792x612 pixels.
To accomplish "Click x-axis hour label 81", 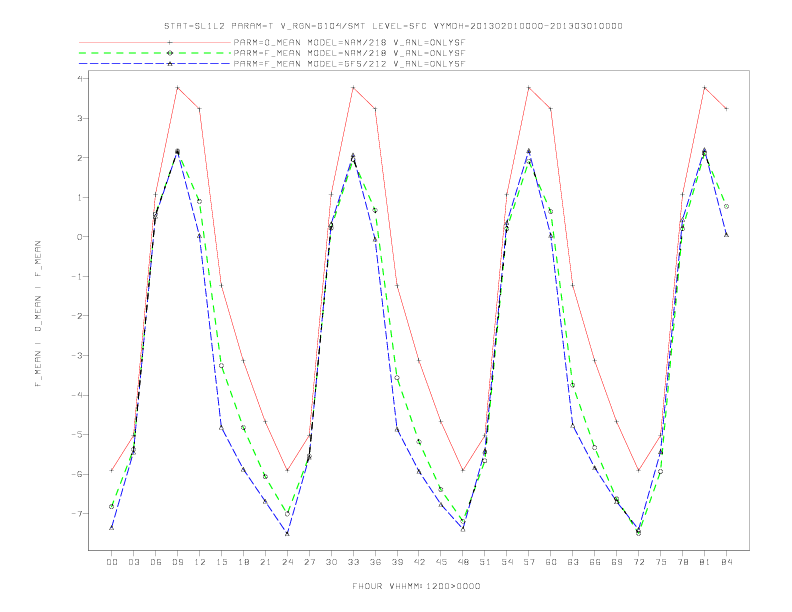I will 705,562.
